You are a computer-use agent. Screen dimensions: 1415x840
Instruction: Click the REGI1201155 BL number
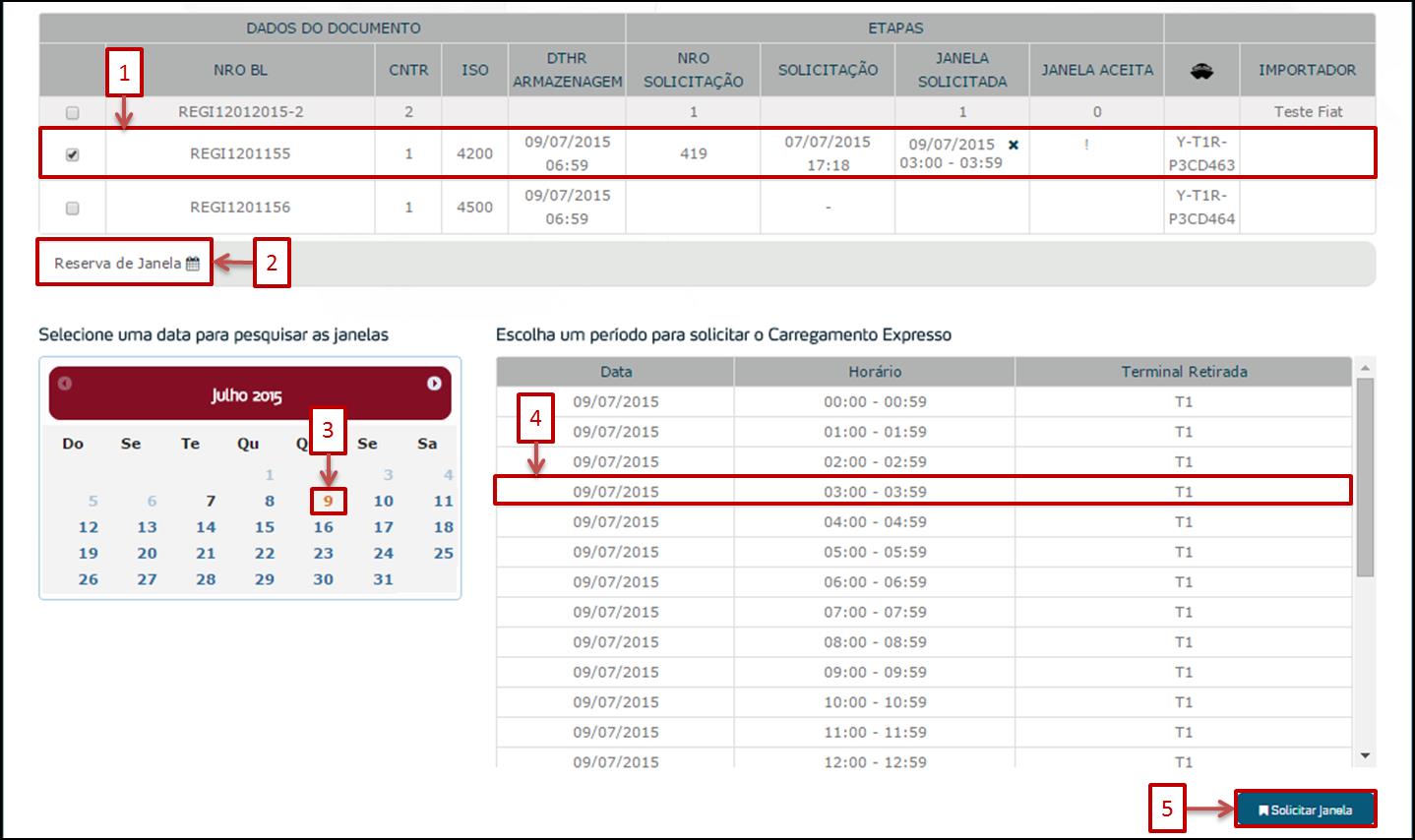[x=240, y=153]
